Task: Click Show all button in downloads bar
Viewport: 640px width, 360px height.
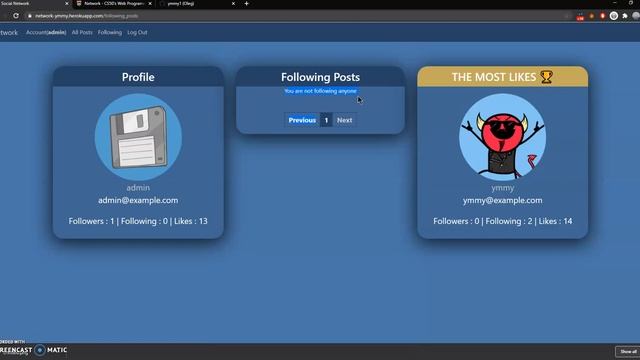Action: point(628,351)
